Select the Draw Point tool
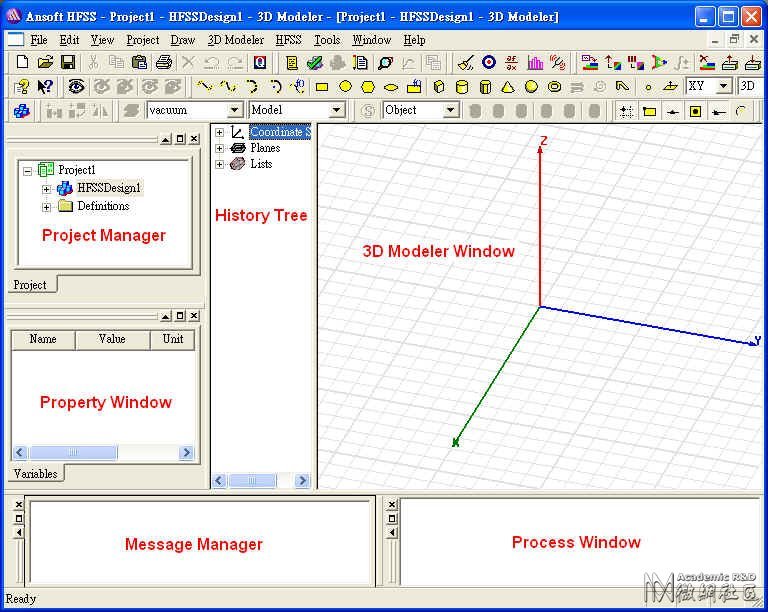 (x=648, y=88)
